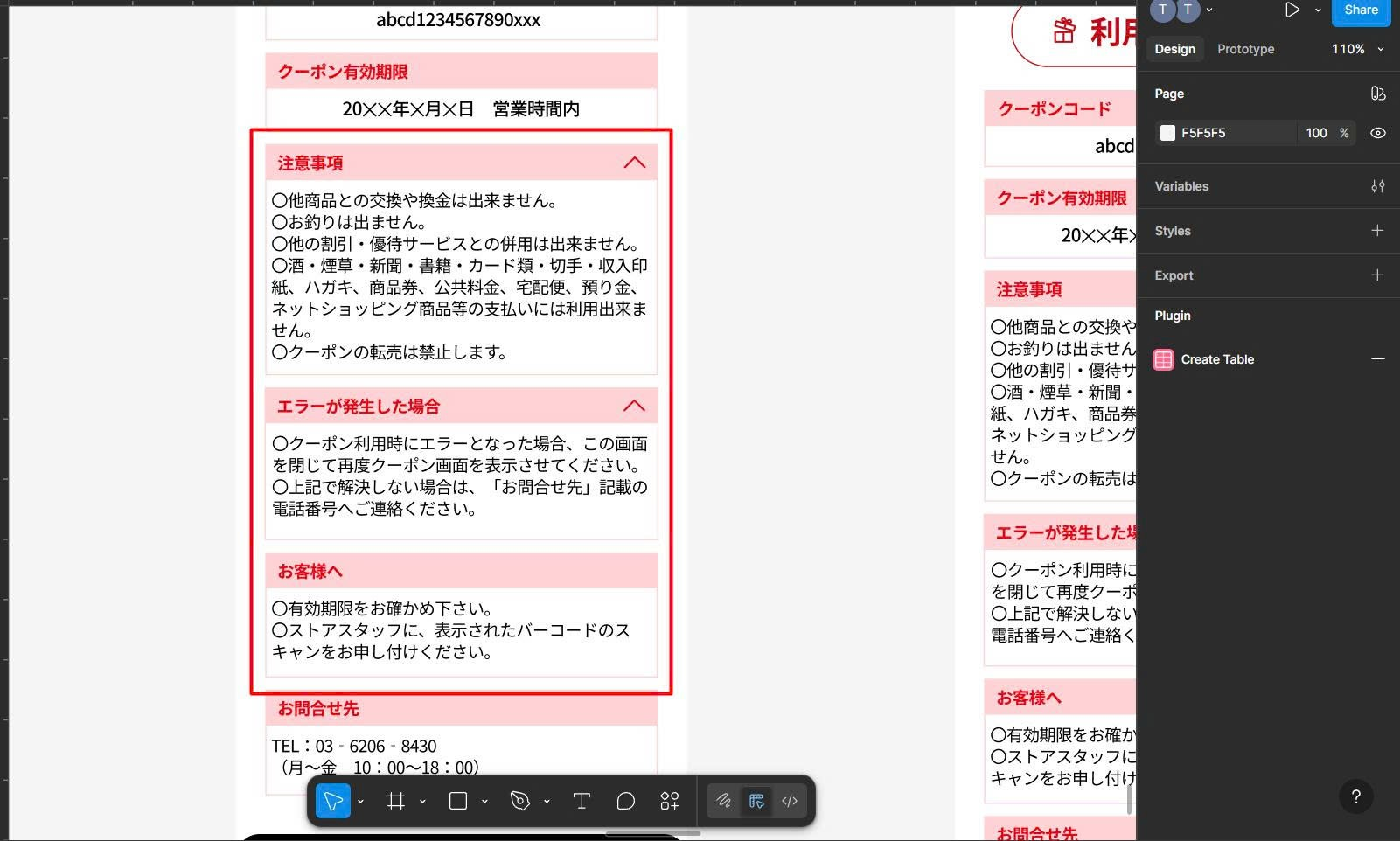Viewport: 1400px width, 841px height.
Task: Open Variables settings icon
Action: 1377,186
